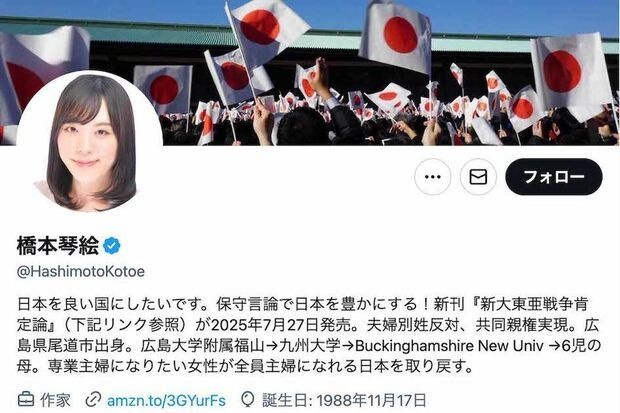The width and height of the screenshot is (620, 413).
Task: Click the フォロー follow button
Action: pyautogui.click(x=554, y=177)
